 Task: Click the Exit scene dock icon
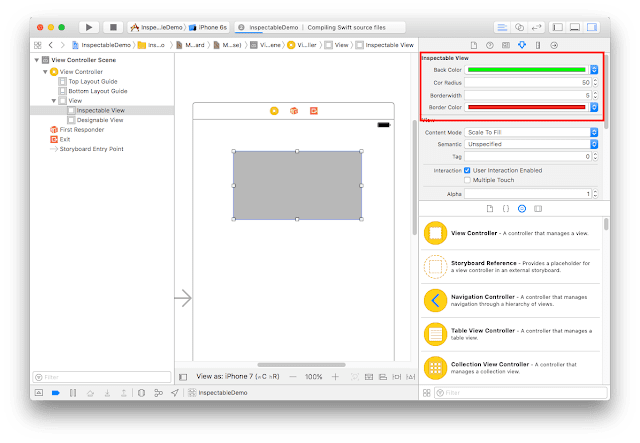[313, 111]
